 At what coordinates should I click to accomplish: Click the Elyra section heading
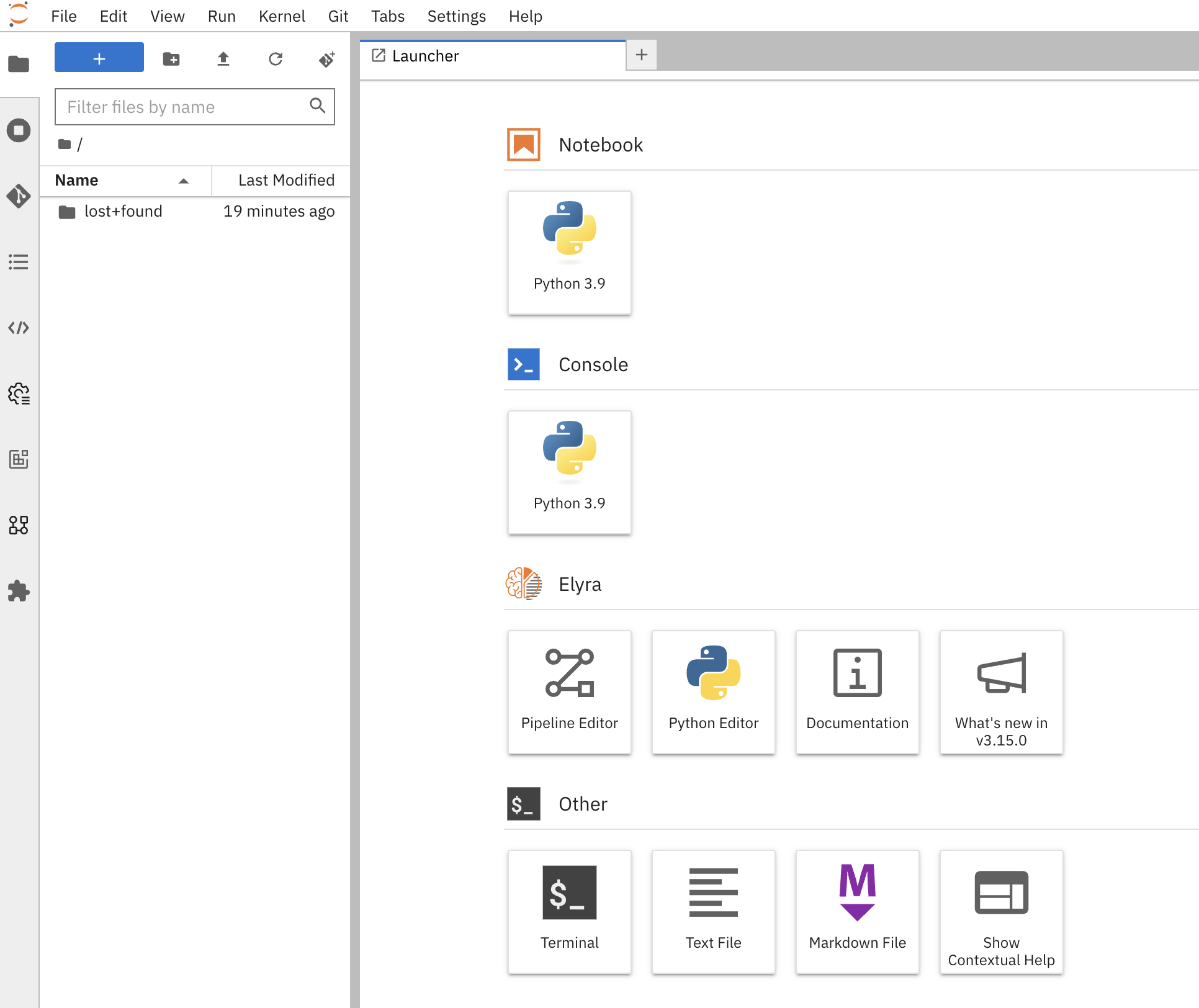580,584
